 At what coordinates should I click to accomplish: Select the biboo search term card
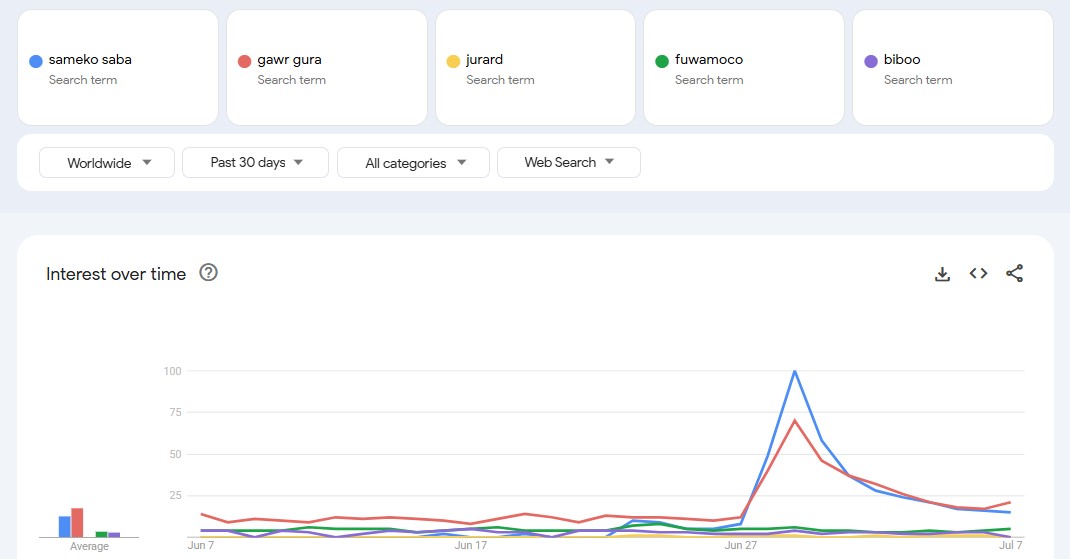click(953, 68)
